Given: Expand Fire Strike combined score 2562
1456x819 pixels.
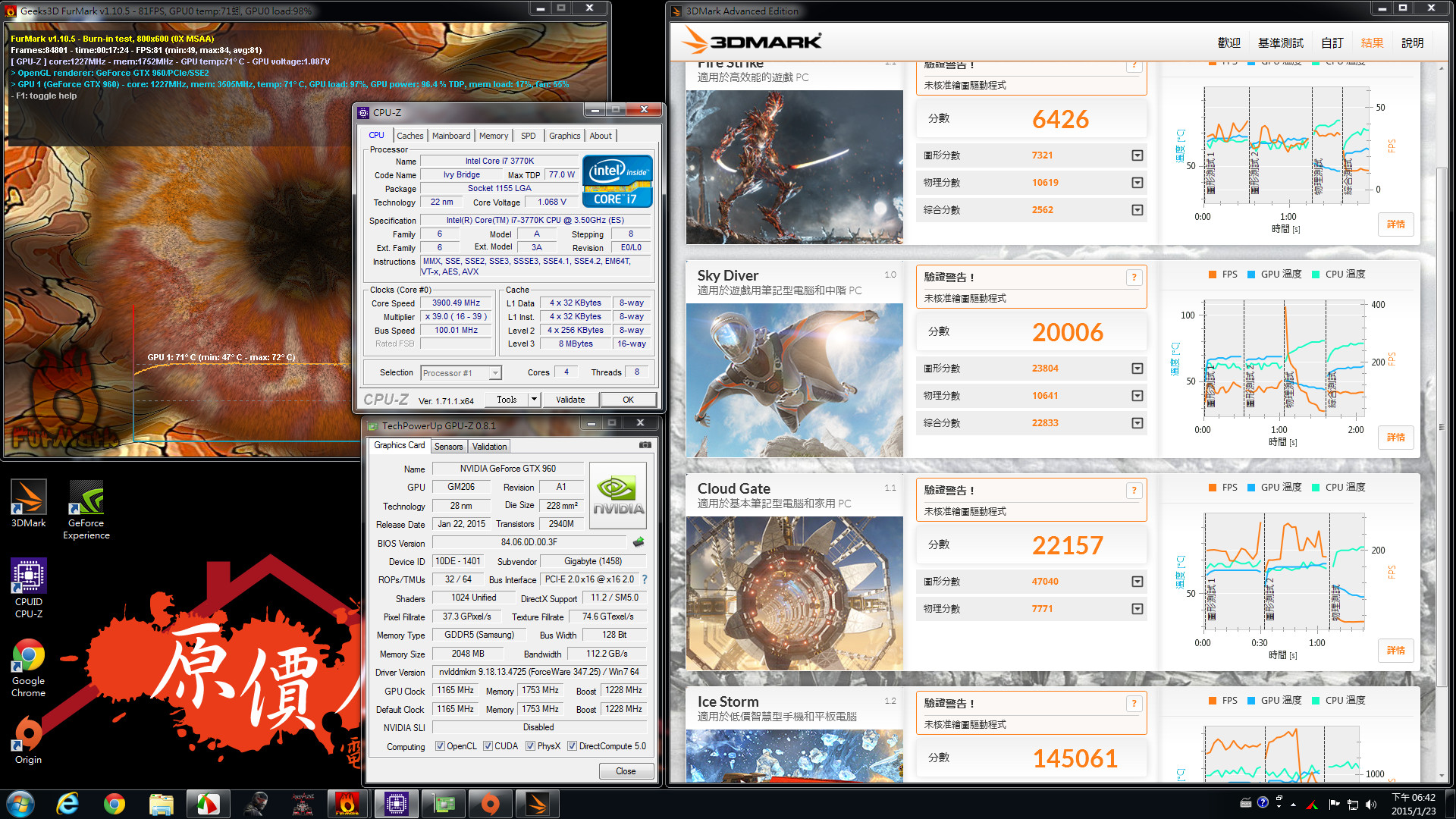Looking at the screenshot, I should pyautogui.click(x=1137, y=210).
